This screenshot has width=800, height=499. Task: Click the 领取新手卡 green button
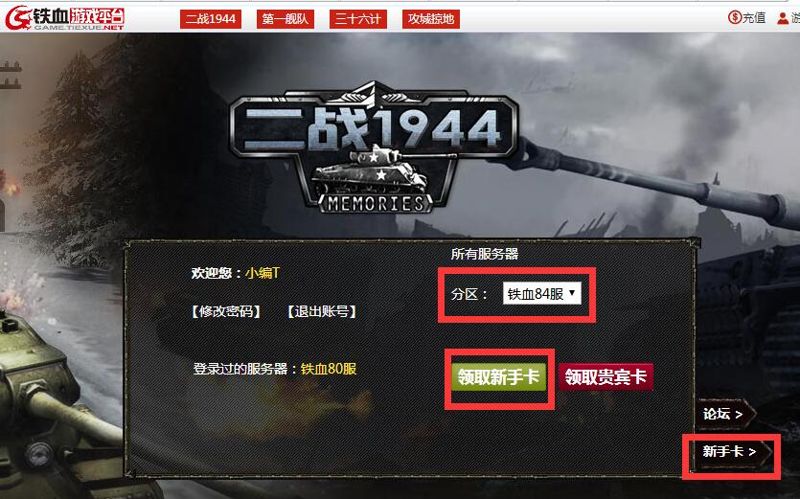point(498,377)
